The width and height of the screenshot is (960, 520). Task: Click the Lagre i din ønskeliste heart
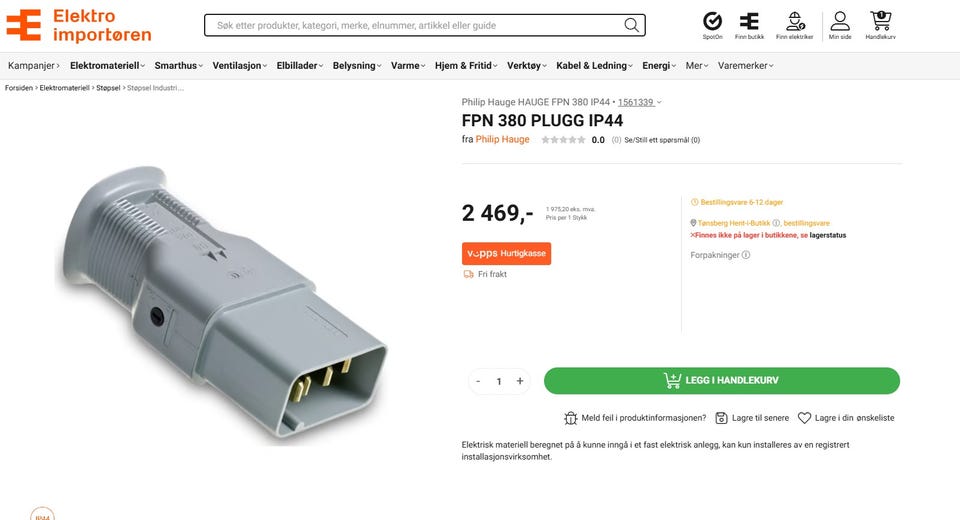click(804, 418)
